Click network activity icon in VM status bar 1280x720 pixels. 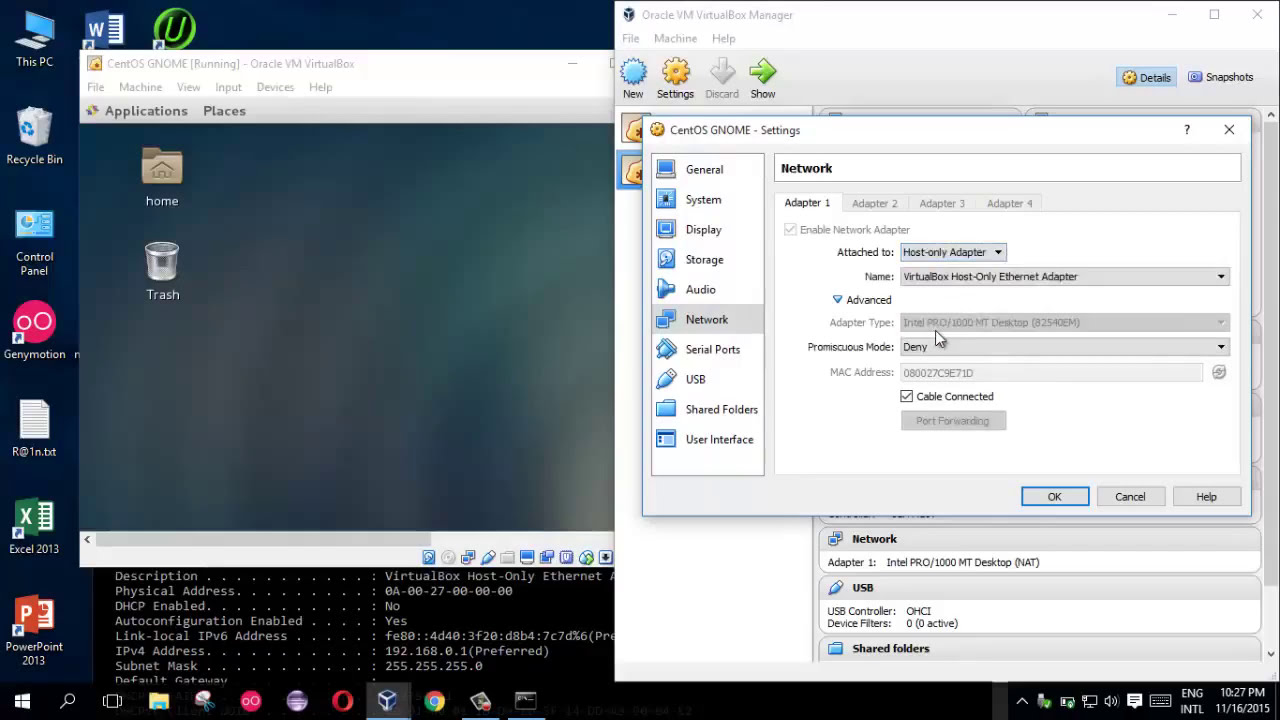coord(468,557)
